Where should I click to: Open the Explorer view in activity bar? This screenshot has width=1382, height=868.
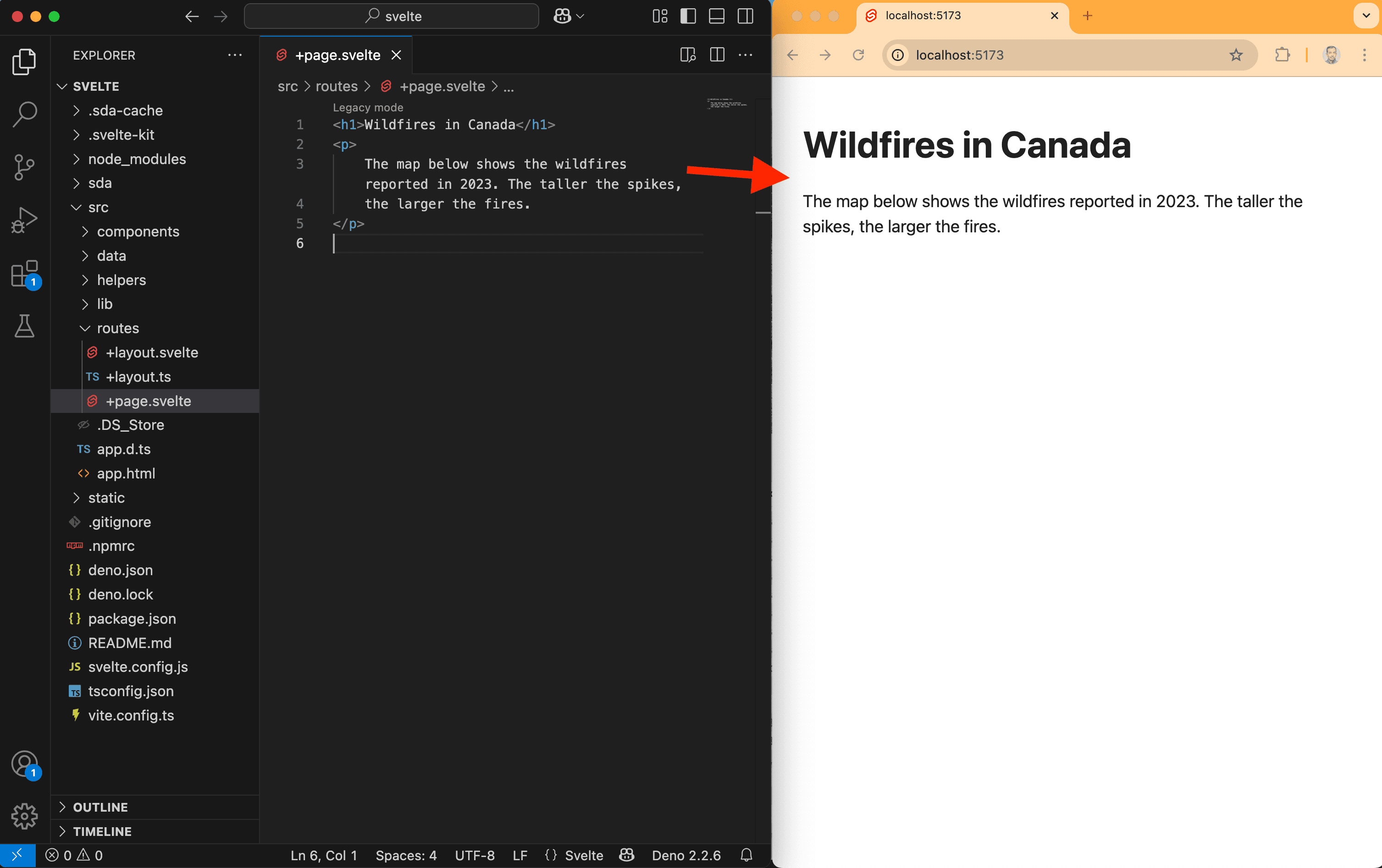tap(24, 61)
